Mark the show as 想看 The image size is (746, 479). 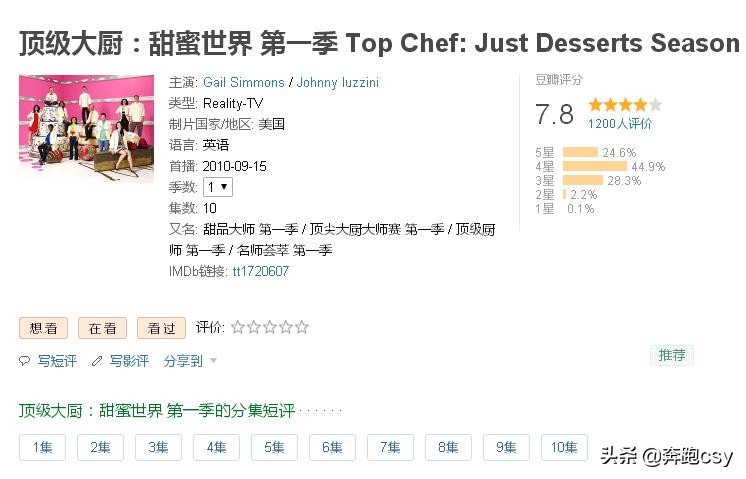(x=44, y=328)
